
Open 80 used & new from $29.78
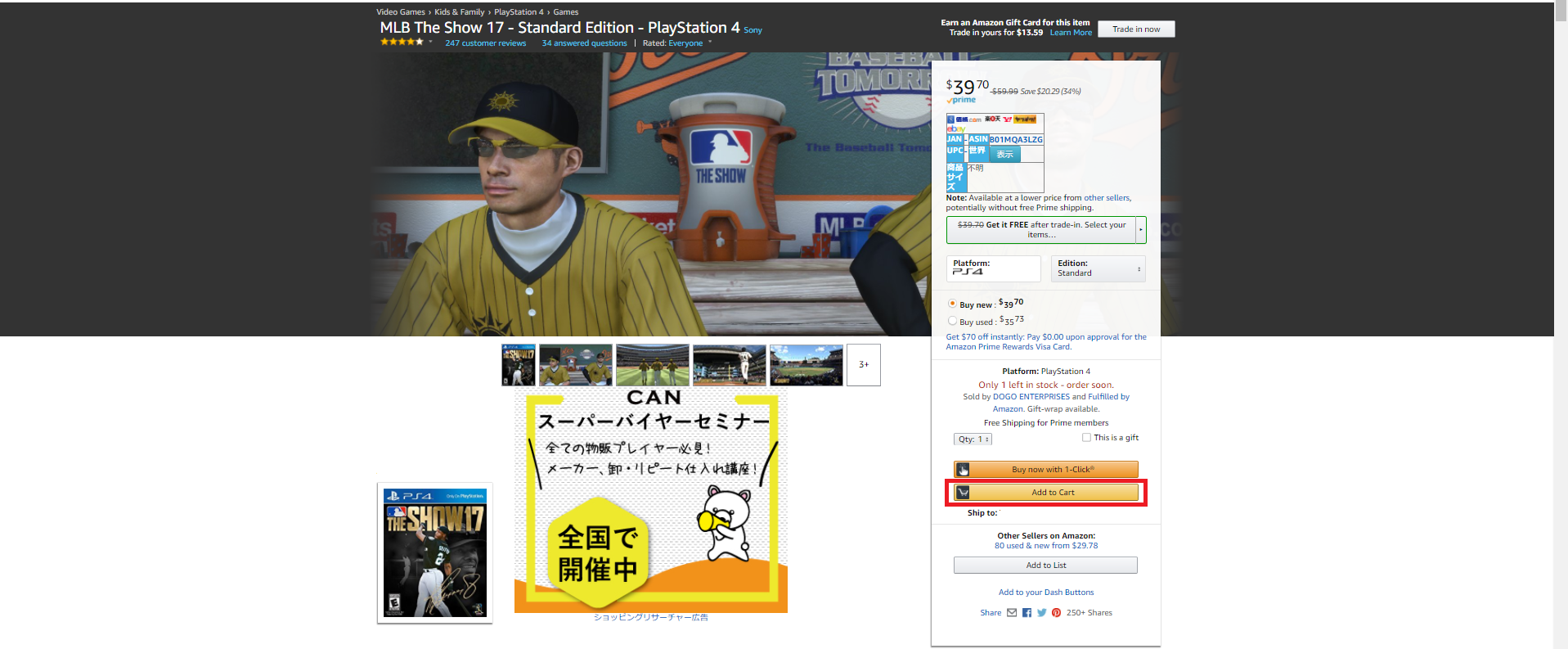tap(1046, 546)
